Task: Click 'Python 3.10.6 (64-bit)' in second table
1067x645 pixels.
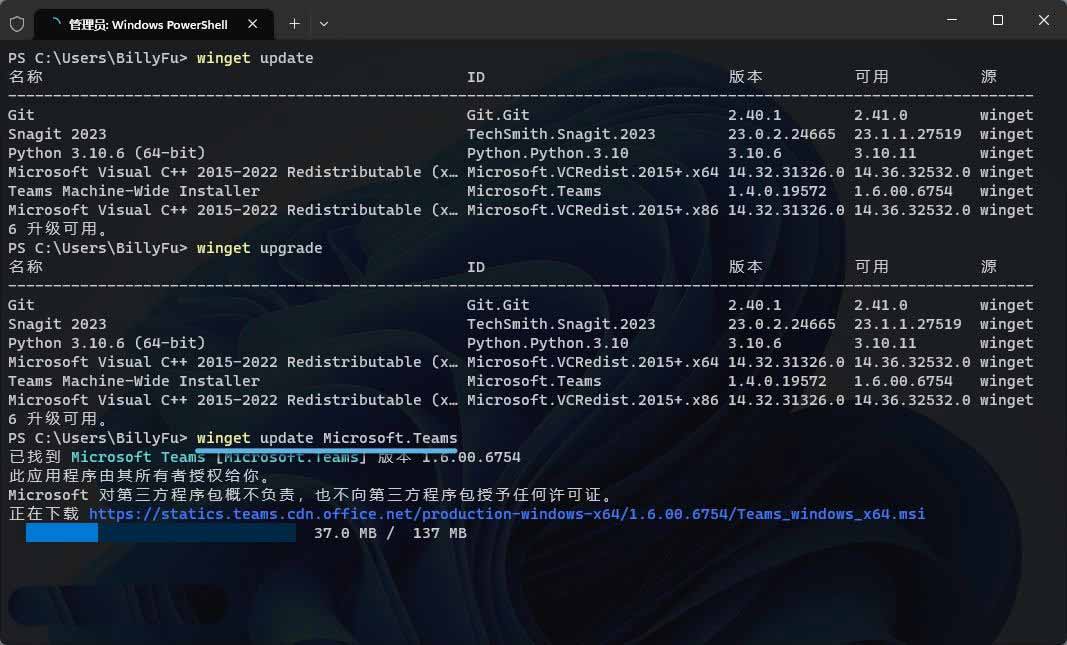Action: click(107, 343)
